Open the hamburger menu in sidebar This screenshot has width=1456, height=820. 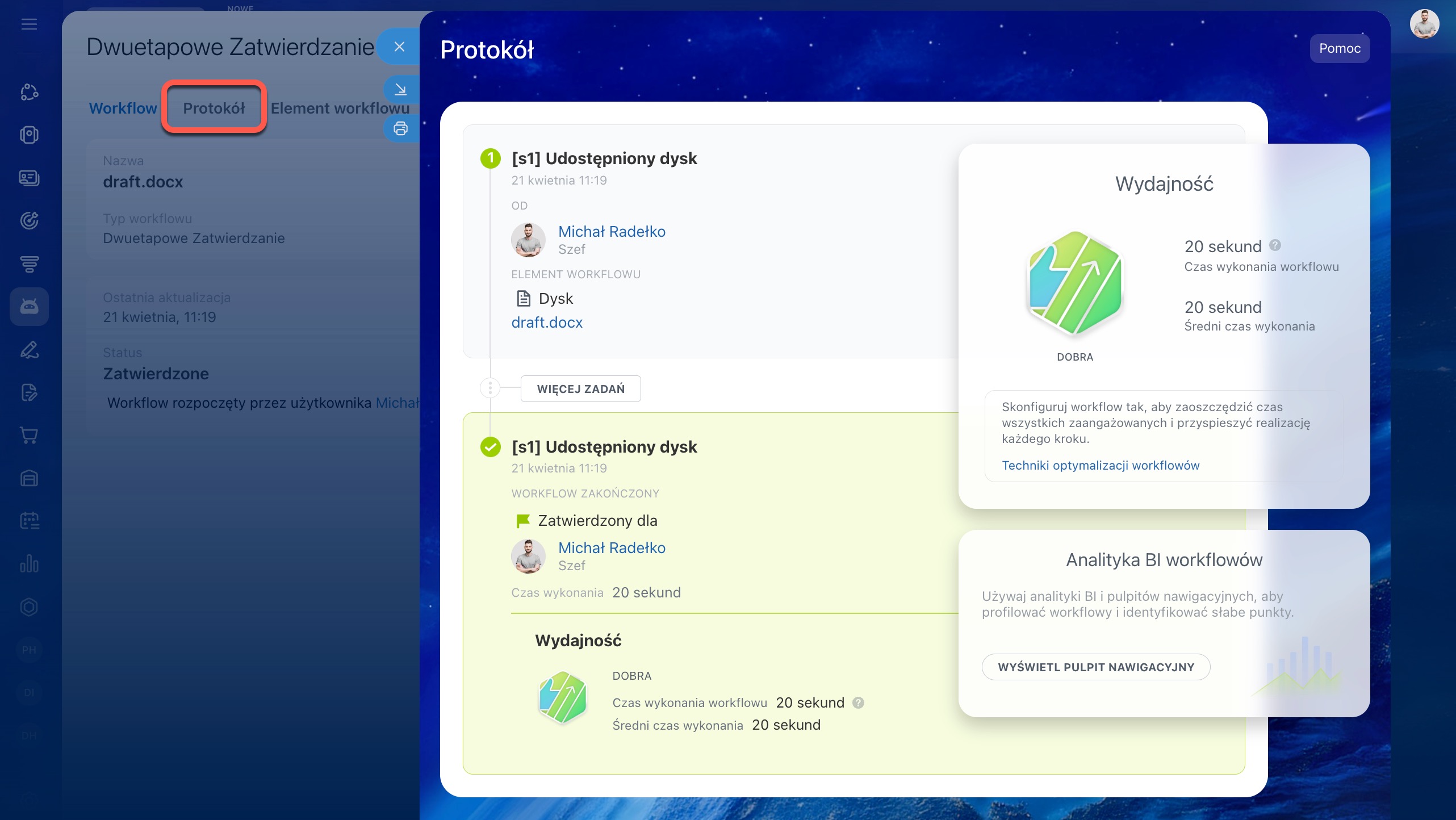coord(29,24)
